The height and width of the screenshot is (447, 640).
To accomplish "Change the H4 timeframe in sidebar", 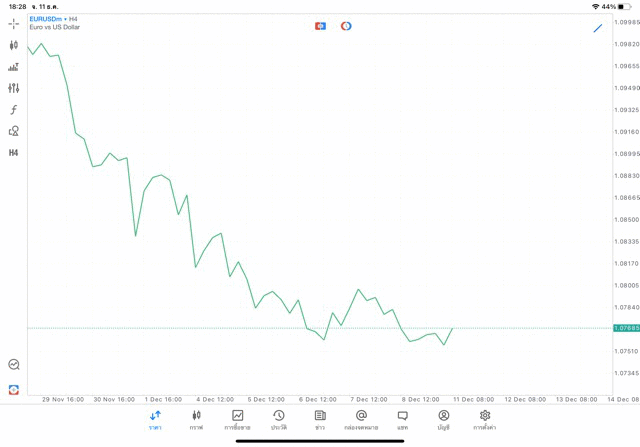I will (13, 153).
